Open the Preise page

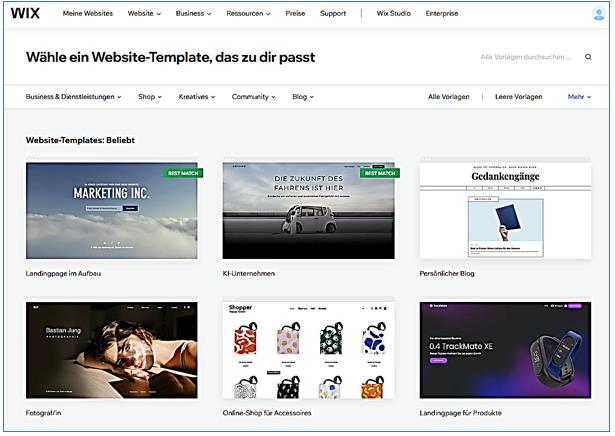point(295,13)
